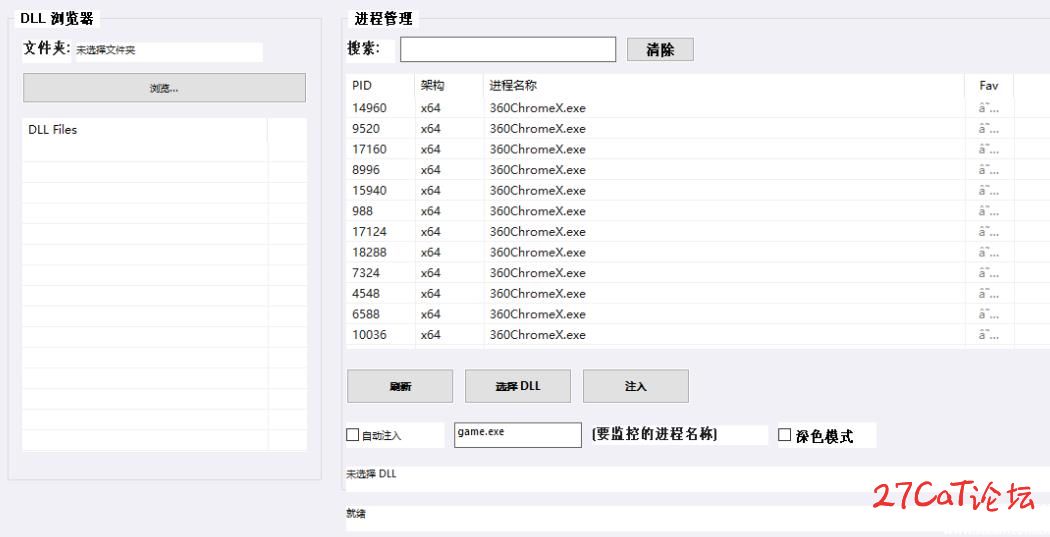The width and height of the screenshot is (1050, 537).
Task: Toggle favorite for PID 7324 row
Action: (x=989, y=273)
